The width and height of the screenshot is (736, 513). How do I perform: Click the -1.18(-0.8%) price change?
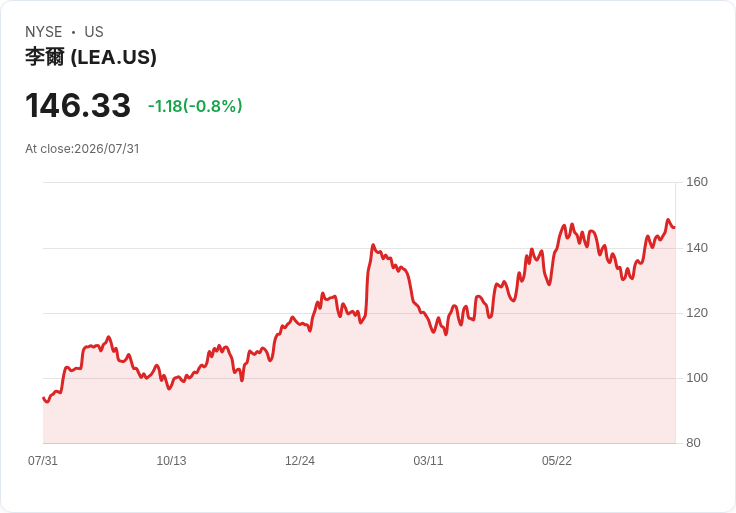(195, 106)
